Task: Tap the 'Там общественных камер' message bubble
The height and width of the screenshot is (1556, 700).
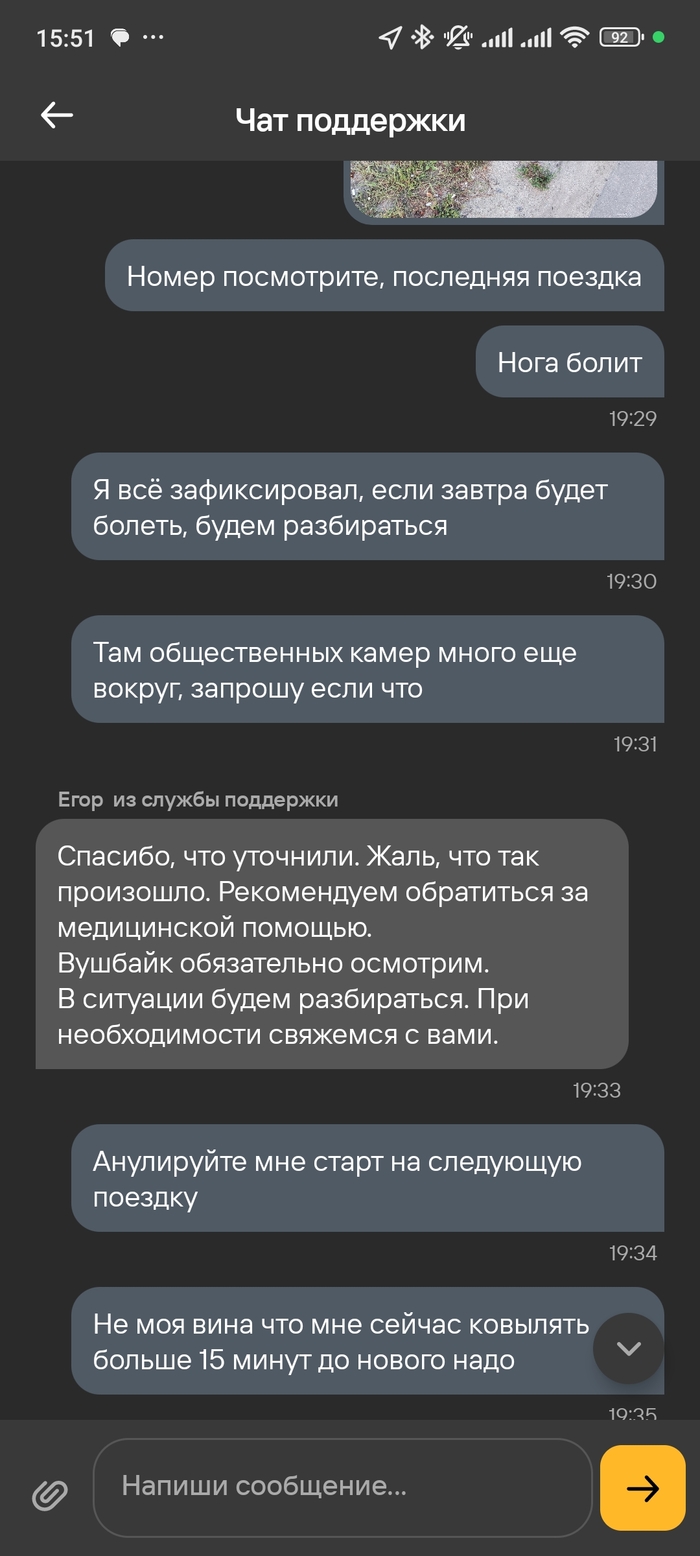Action: 367,669
